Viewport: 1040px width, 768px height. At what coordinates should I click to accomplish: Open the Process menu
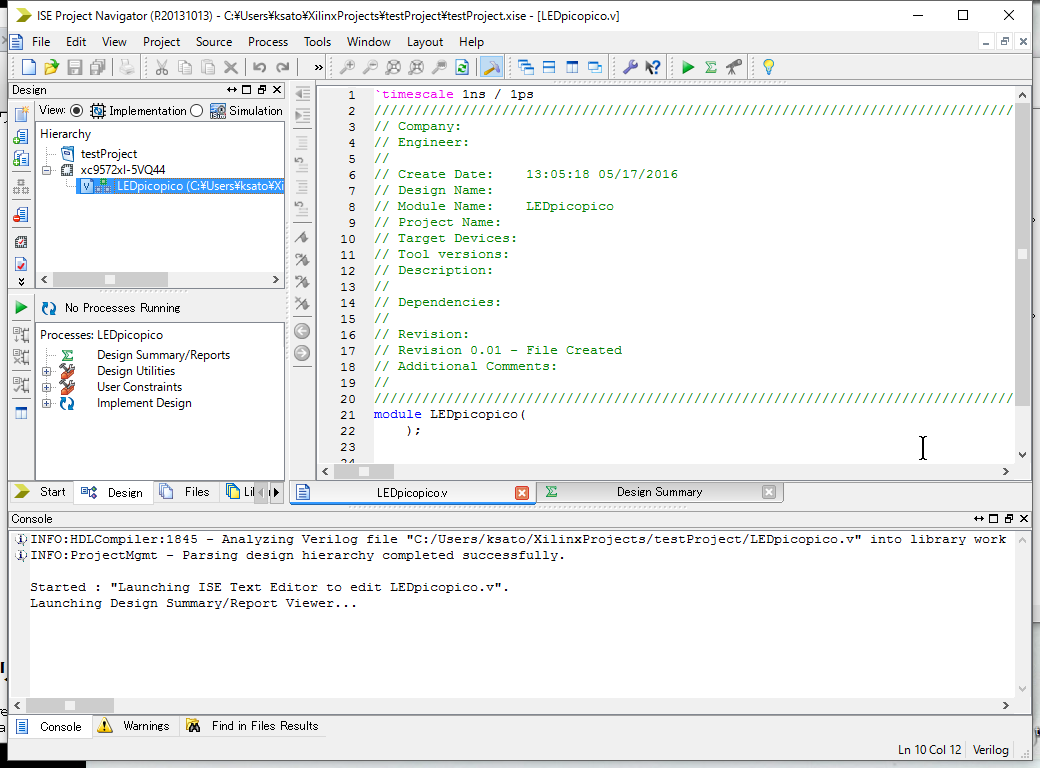click(268, 42)
